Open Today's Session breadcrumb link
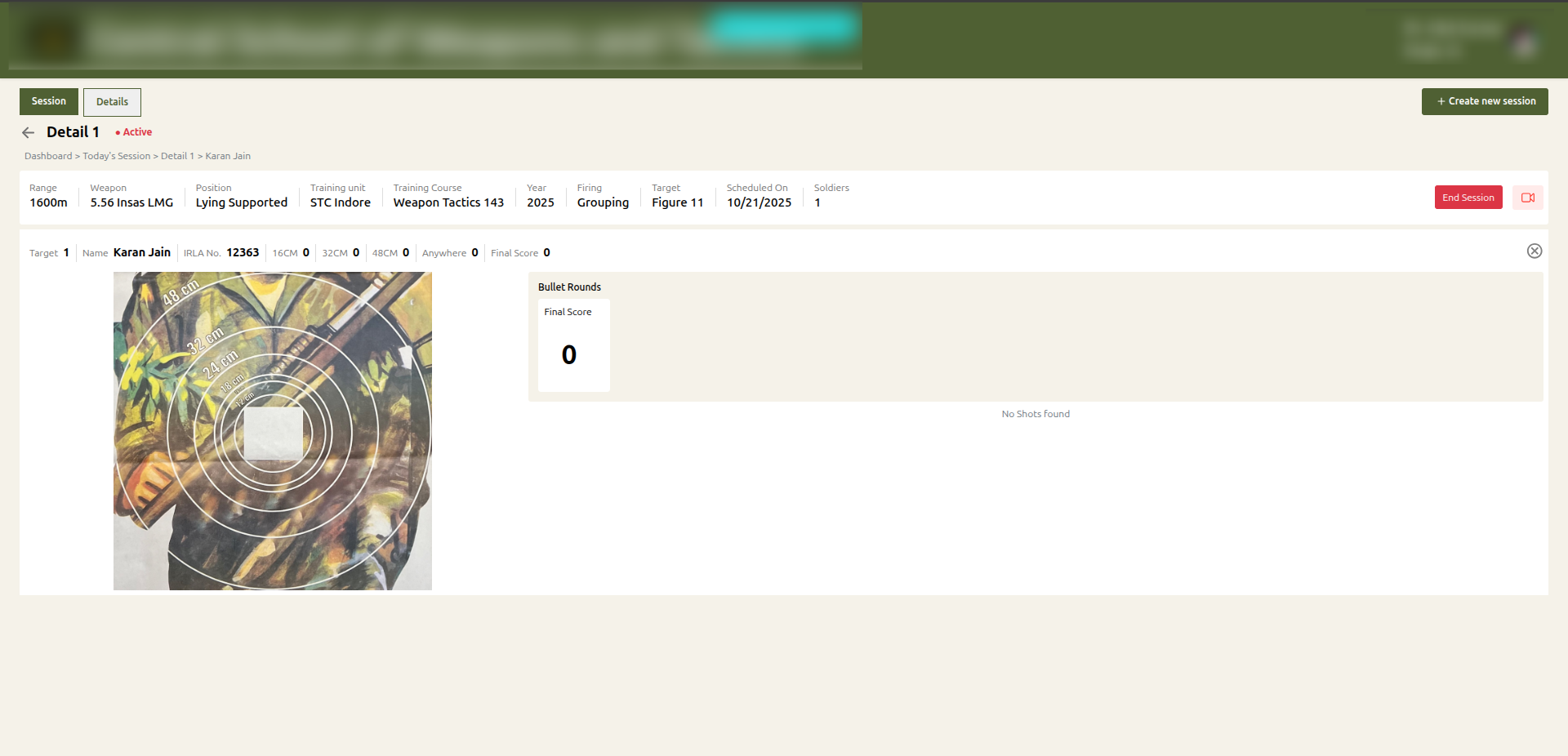The image size is (1568, 756). (x=116, y=156)
